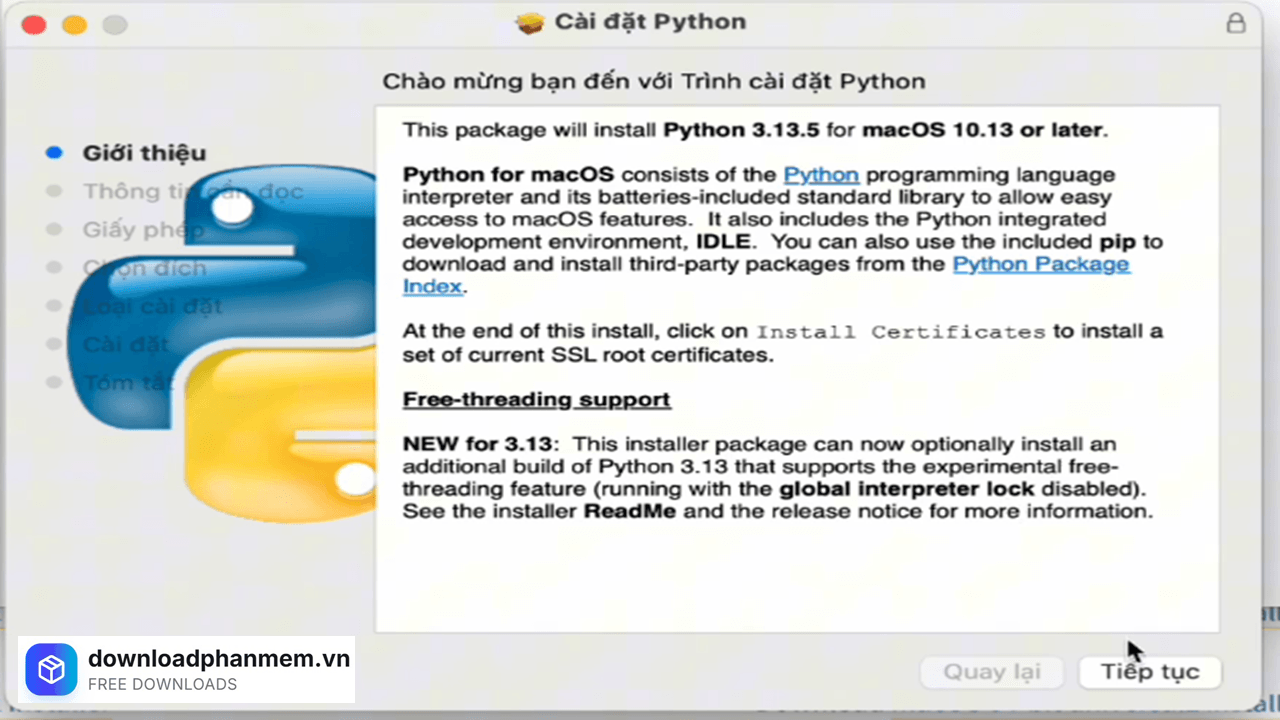This screenshot has height=720, width=1280.
Task: Select the Tóm tắt step
Action: [125, 383]
